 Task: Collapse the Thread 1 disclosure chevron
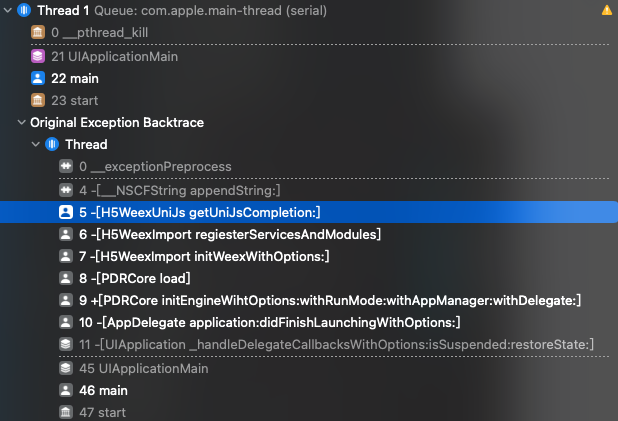click(7, 10)
